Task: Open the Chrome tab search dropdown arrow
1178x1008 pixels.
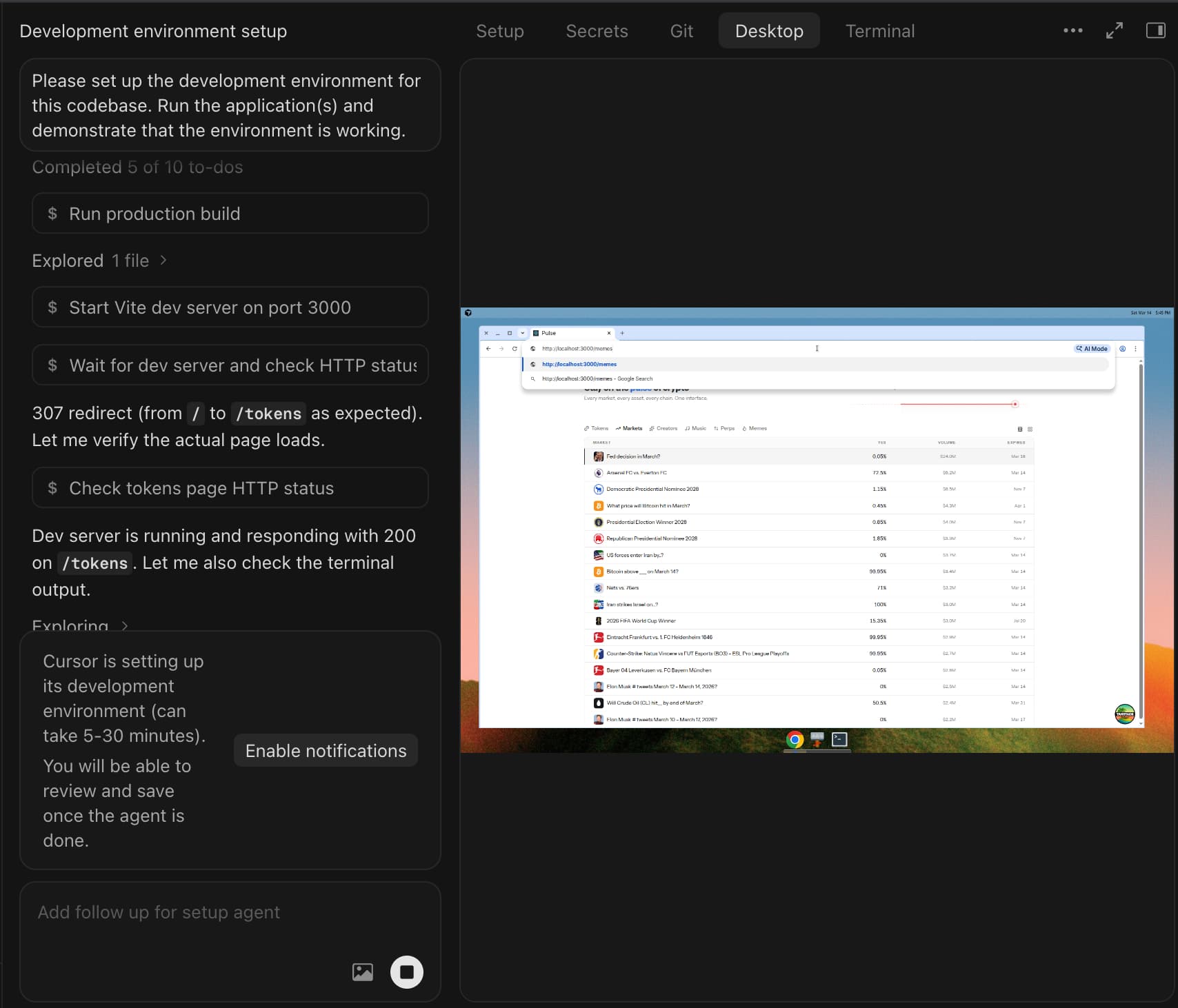Action: tap(523, 333)
